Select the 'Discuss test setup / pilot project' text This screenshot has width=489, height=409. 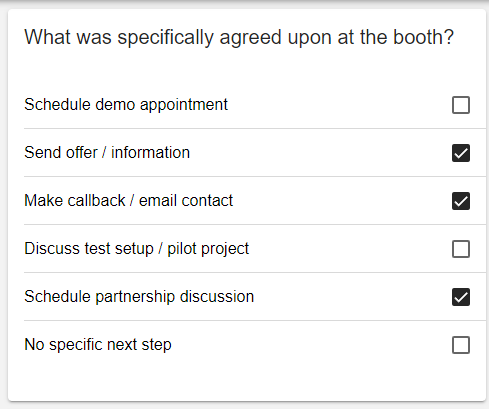[137, 249]
